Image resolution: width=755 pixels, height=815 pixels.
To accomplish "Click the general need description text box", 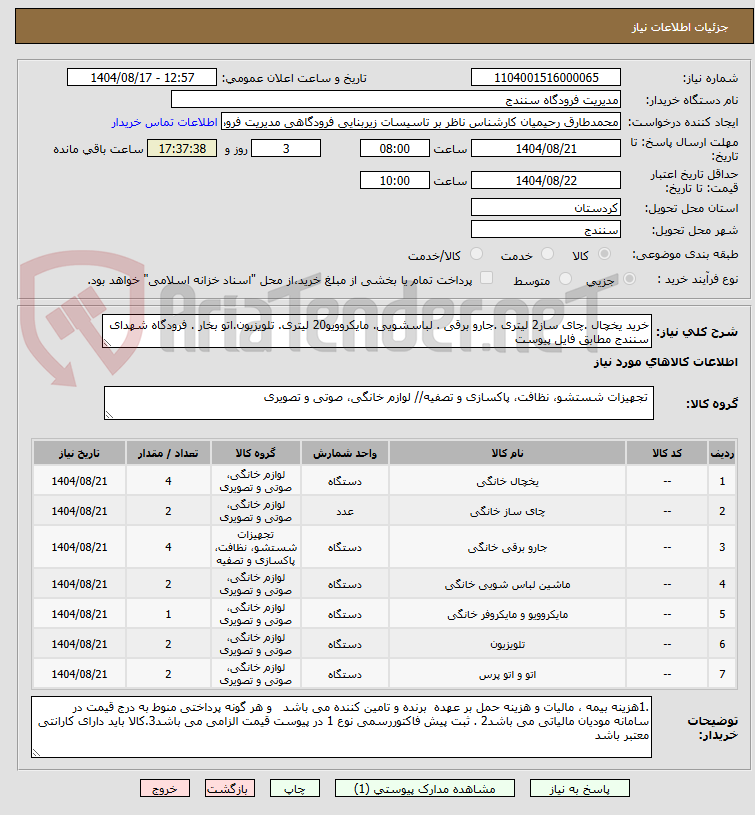I will pos(377,331).
